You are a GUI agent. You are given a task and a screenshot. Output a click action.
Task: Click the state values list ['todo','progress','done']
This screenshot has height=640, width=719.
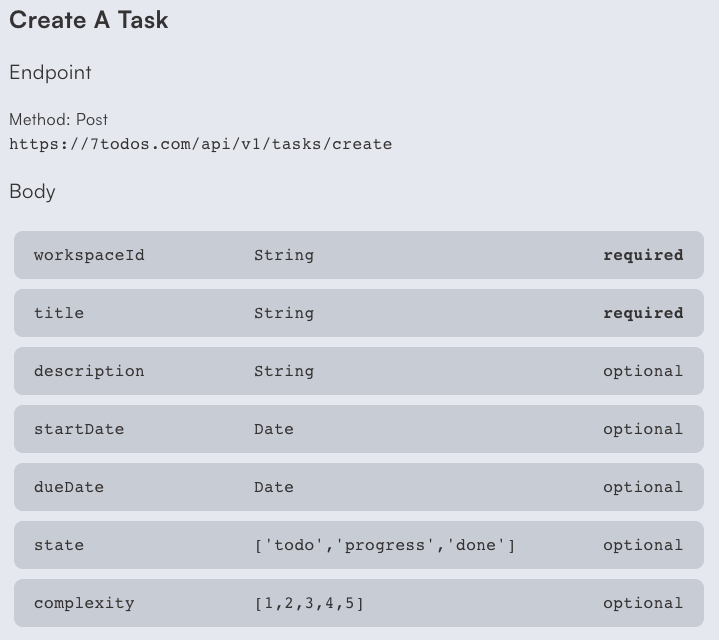click(x=384, y=545)
